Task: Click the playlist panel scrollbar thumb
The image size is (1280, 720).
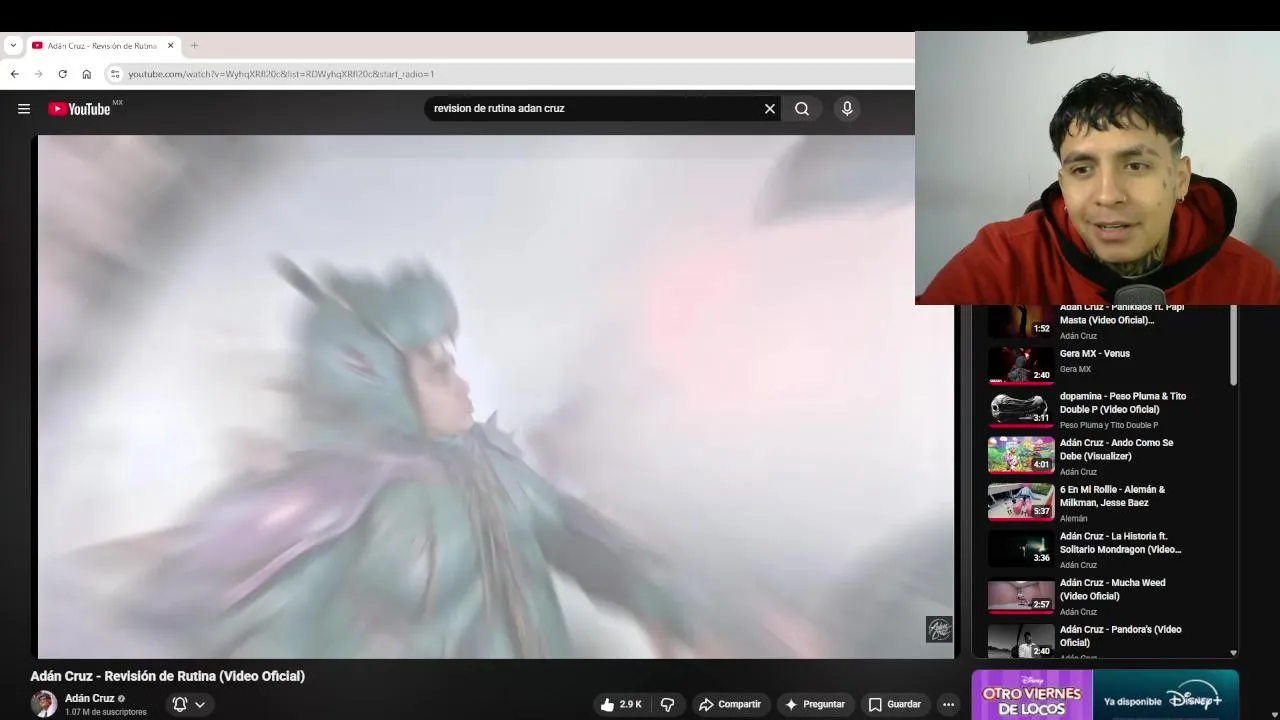Action: pos(1233,345)
